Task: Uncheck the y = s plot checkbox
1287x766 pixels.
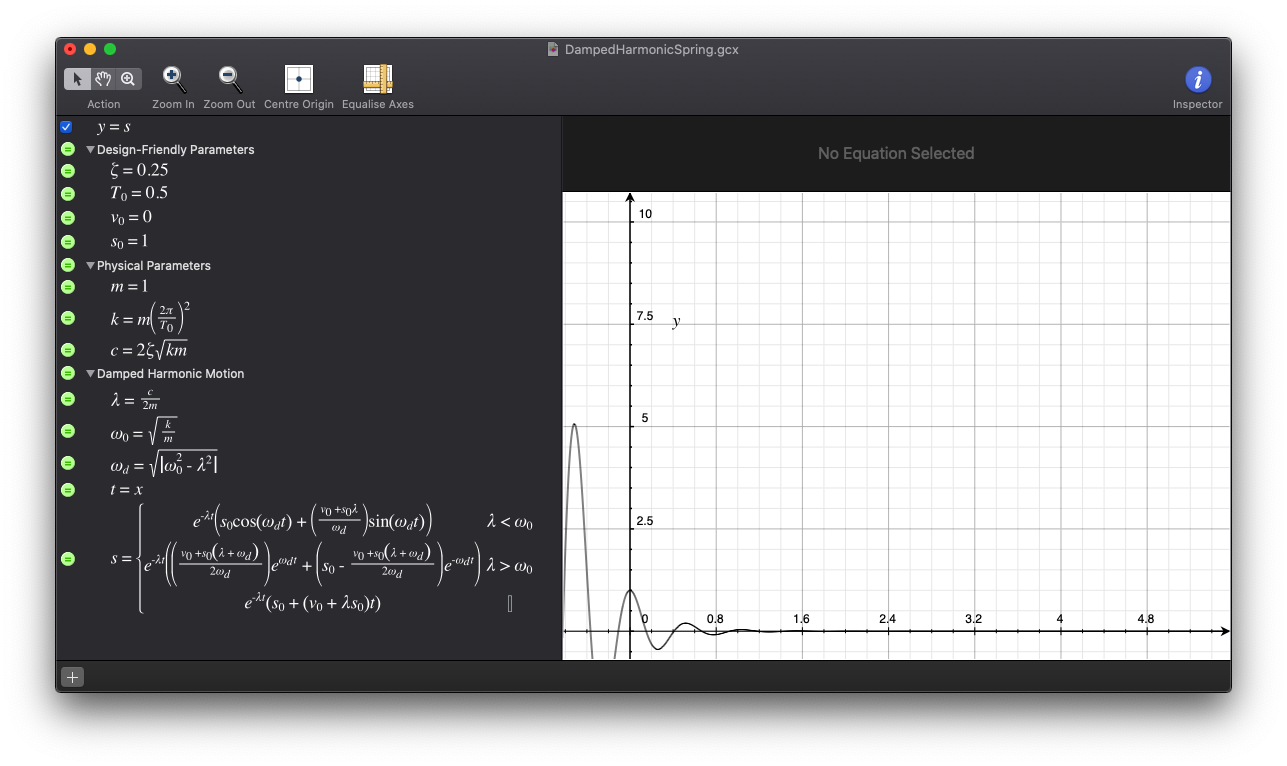Action: [66, 127]
